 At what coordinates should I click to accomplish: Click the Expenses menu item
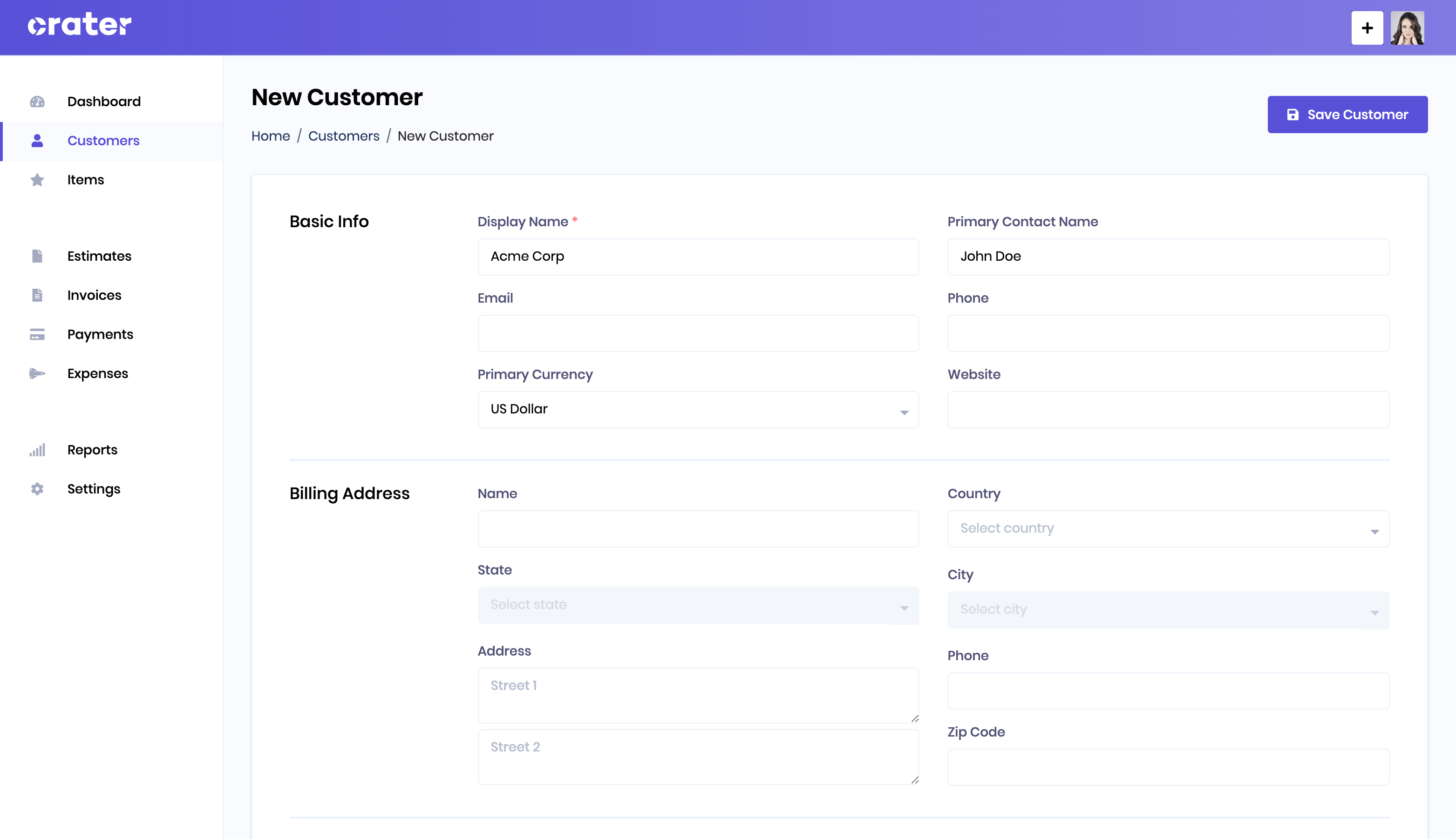97,373
